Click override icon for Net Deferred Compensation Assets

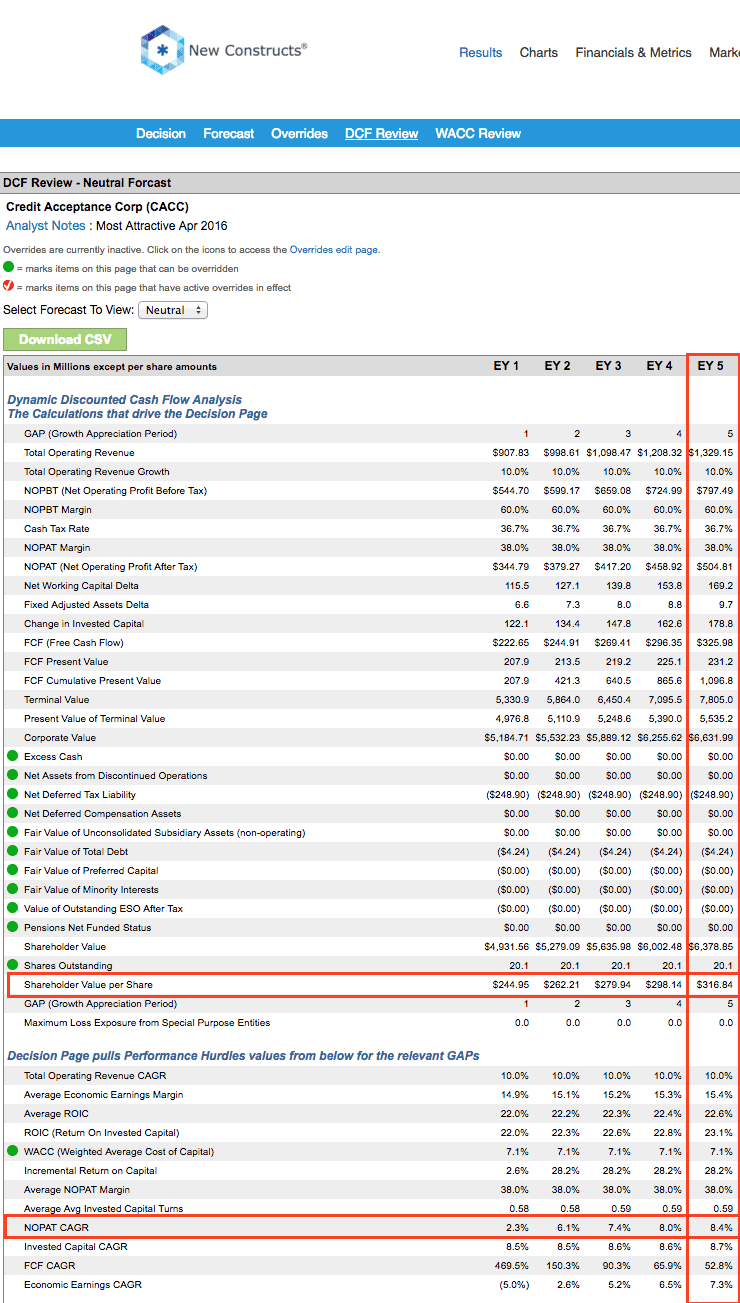[12, 813]
